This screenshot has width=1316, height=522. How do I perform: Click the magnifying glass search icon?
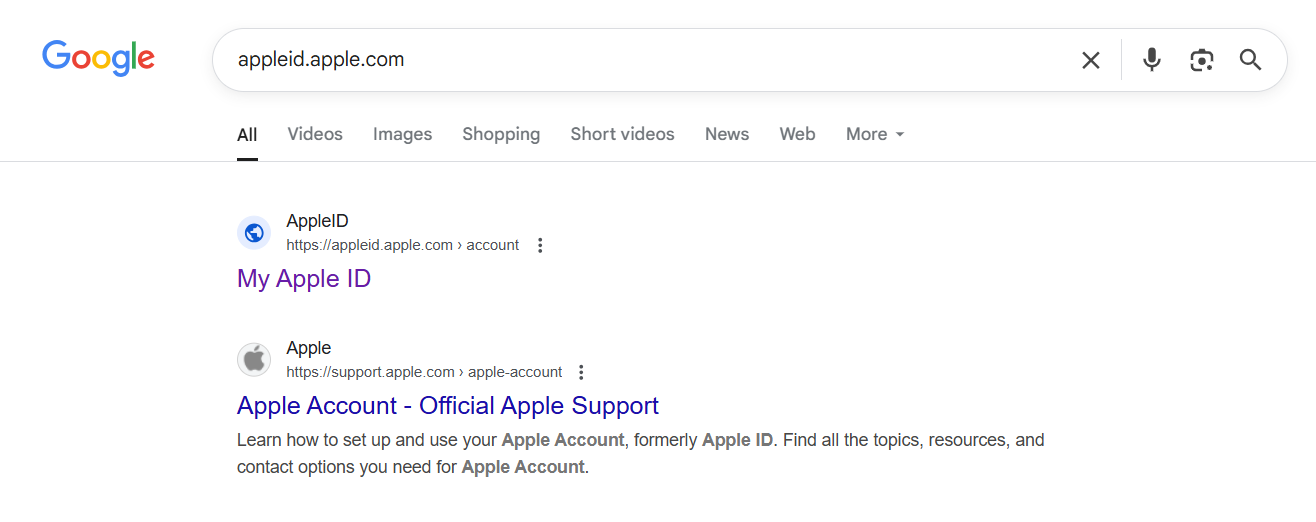[1251, 60]
